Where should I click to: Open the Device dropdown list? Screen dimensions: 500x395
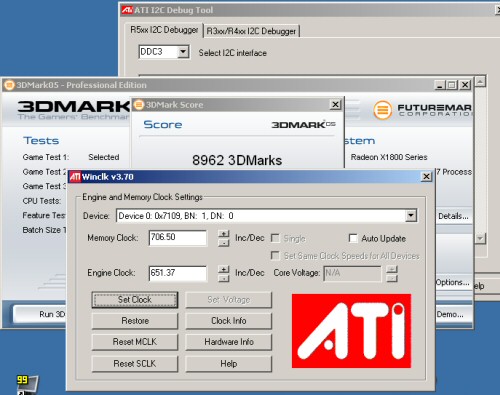pyautogui.click(x=411, y=216)
